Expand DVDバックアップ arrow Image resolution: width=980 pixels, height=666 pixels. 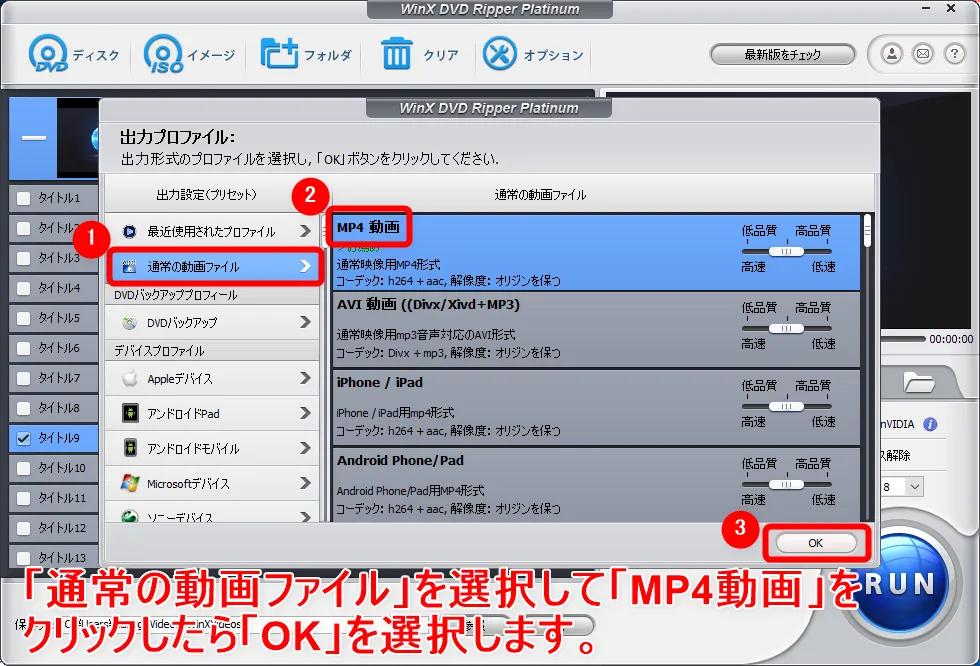click(305, 322)
